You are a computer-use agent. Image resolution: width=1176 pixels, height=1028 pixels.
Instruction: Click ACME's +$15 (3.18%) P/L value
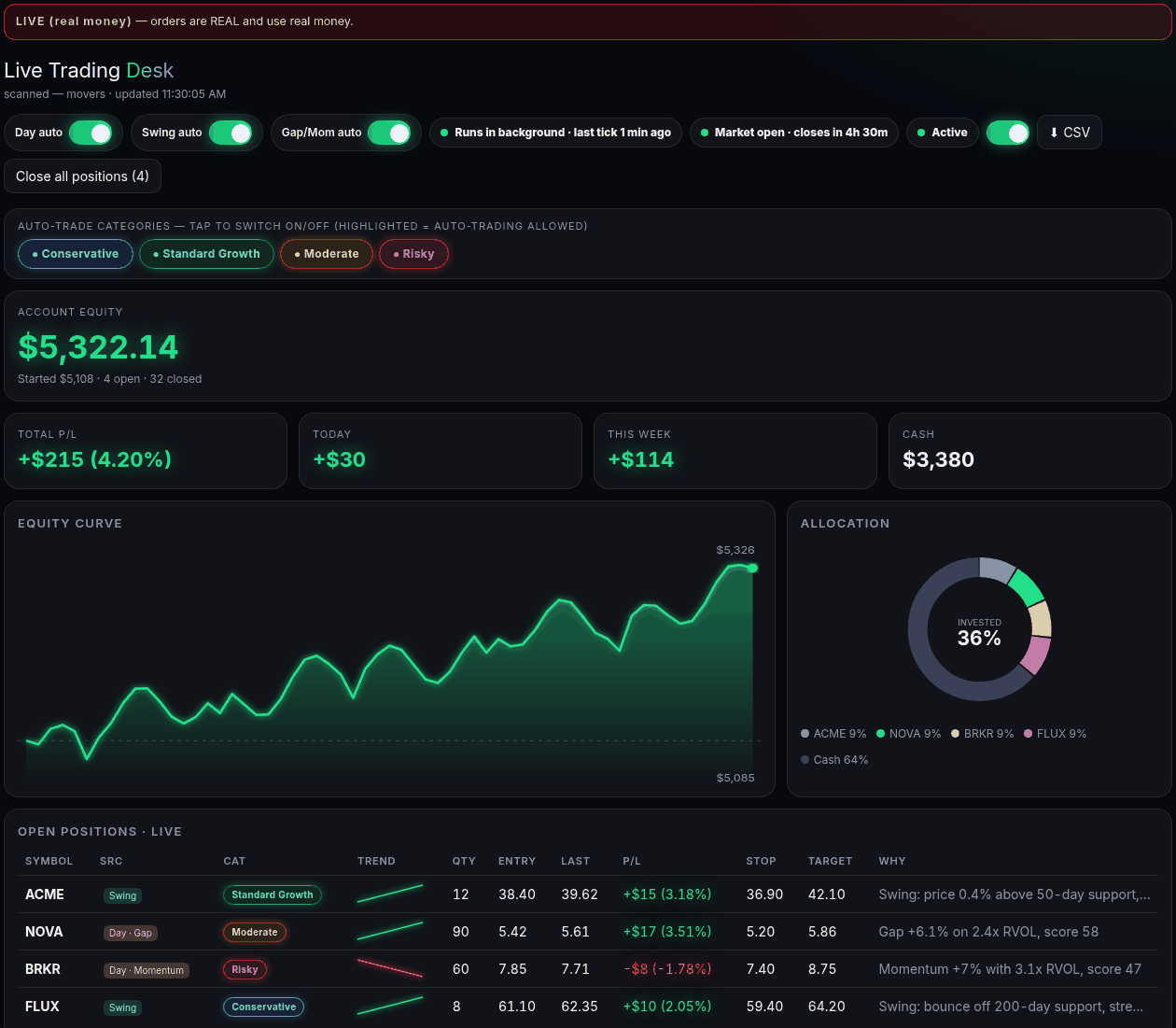[666, 894]
